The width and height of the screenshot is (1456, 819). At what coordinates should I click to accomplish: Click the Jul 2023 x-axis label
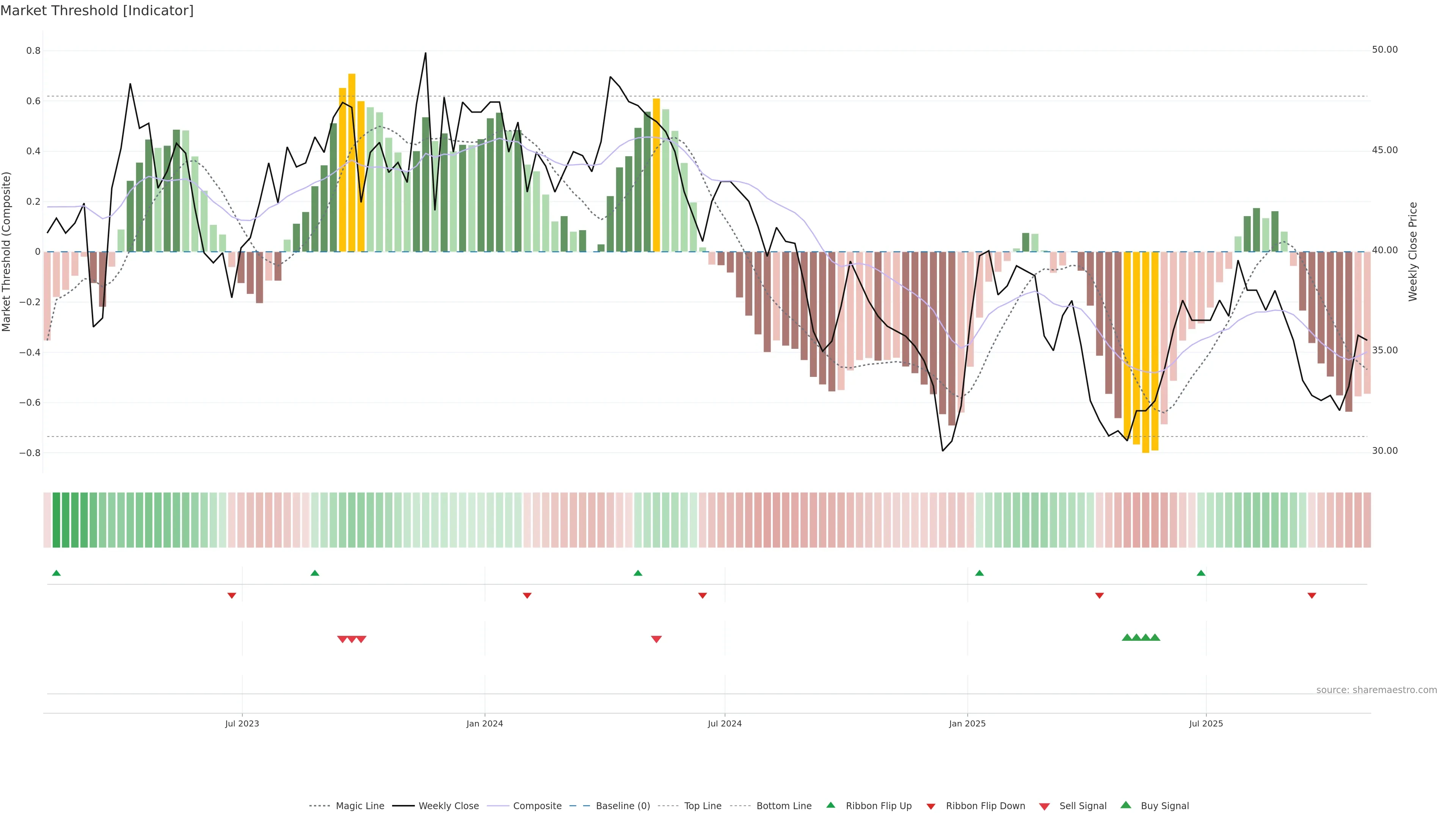coord(242,723)
